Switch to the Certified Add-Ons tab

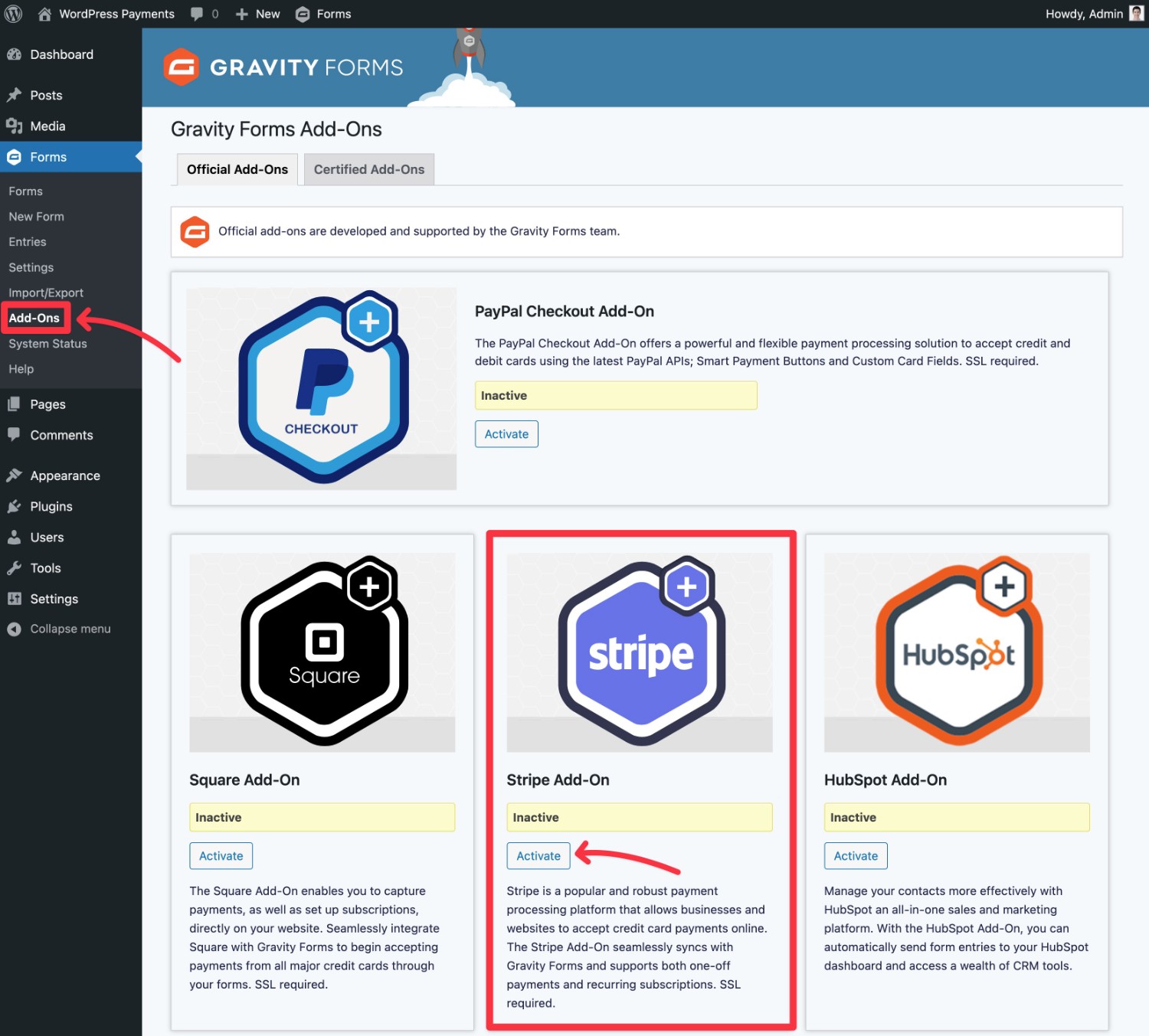[368, 169]
